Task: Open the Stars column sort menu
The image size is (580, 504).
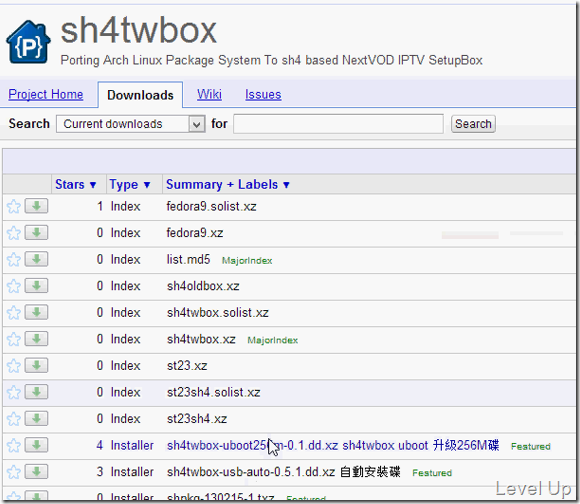Action: click(75, 184)
